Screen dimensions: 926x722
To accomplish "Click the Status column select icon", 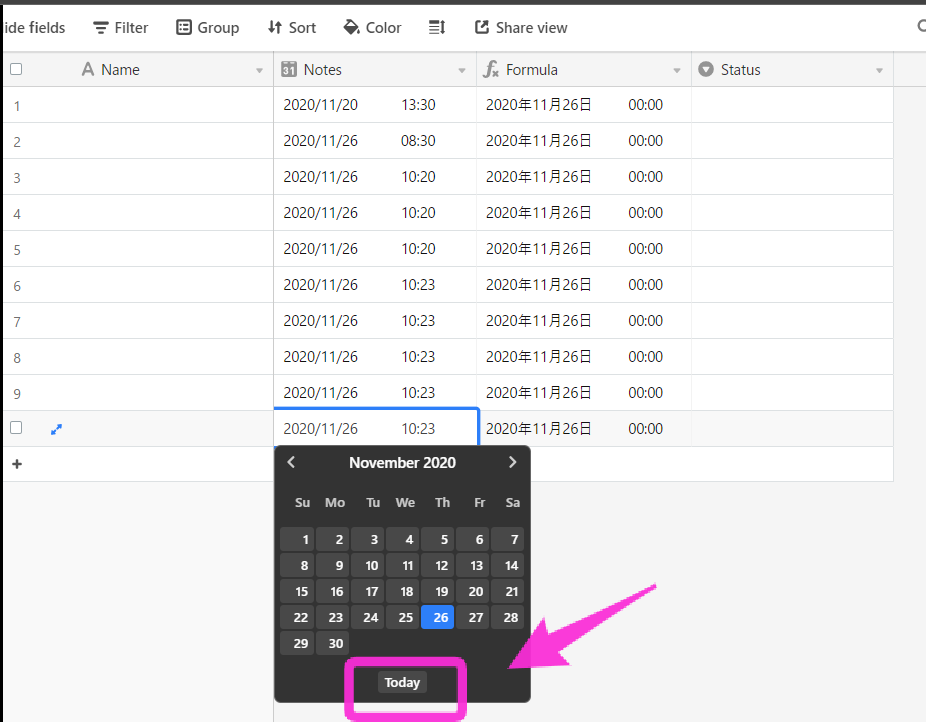I will pyautogui.click(x=706, y=70).
